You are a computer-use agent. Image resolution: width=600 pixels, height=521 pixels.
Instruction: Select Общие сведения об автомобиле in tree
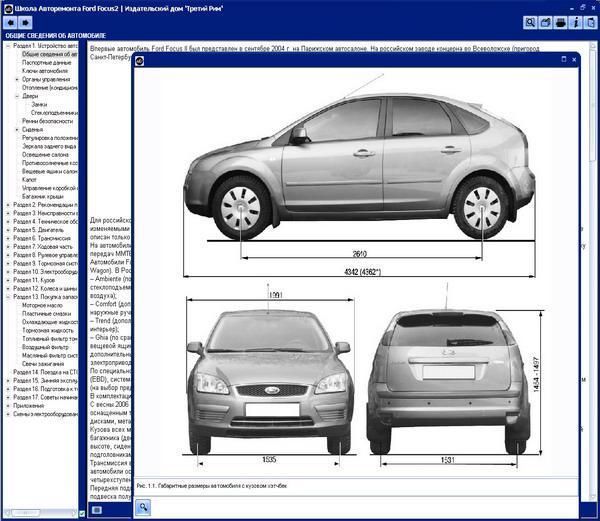pyautogui.click(x=49, y=54)
